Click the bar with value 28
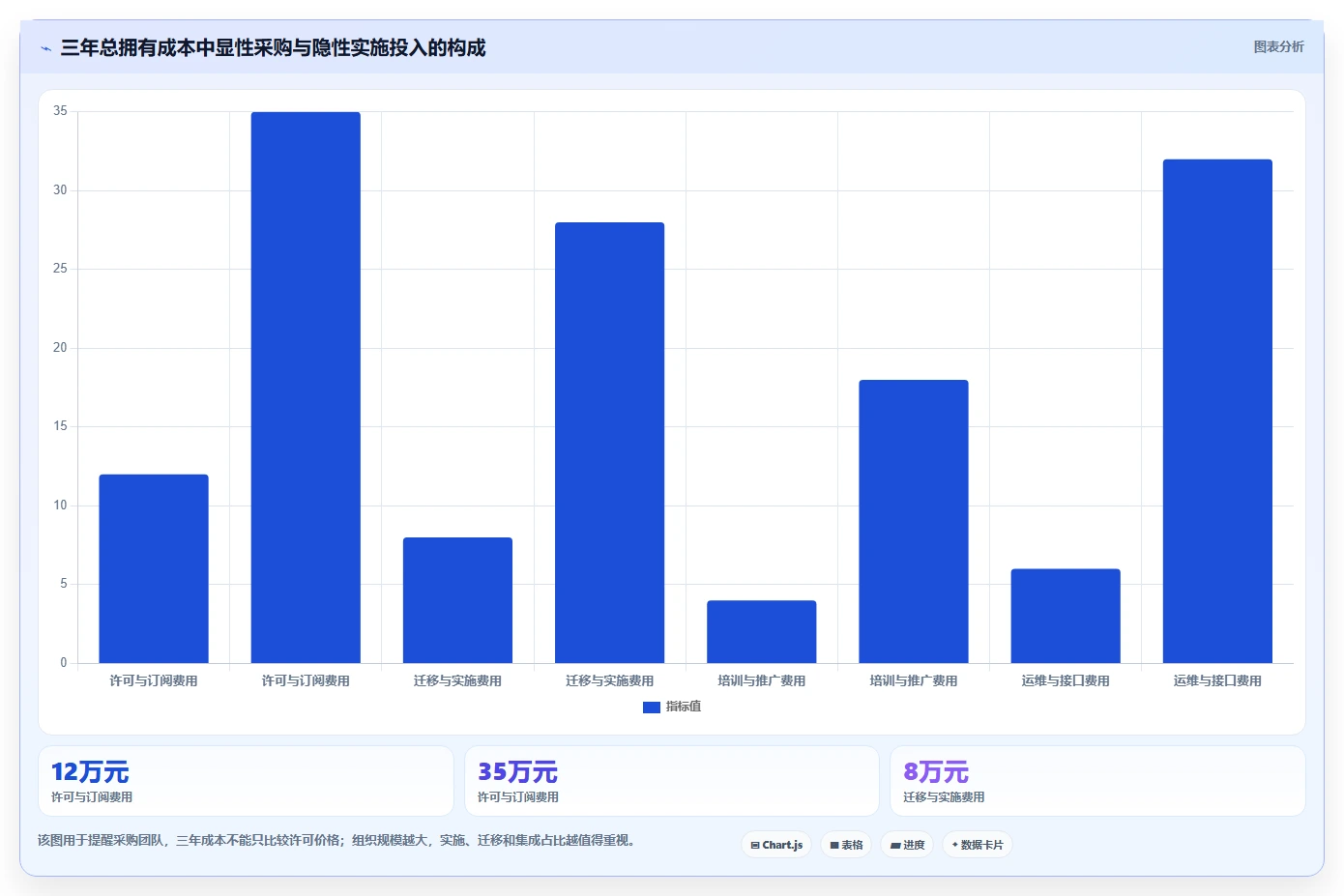1344x896 pixels. [x=609, y=443]
